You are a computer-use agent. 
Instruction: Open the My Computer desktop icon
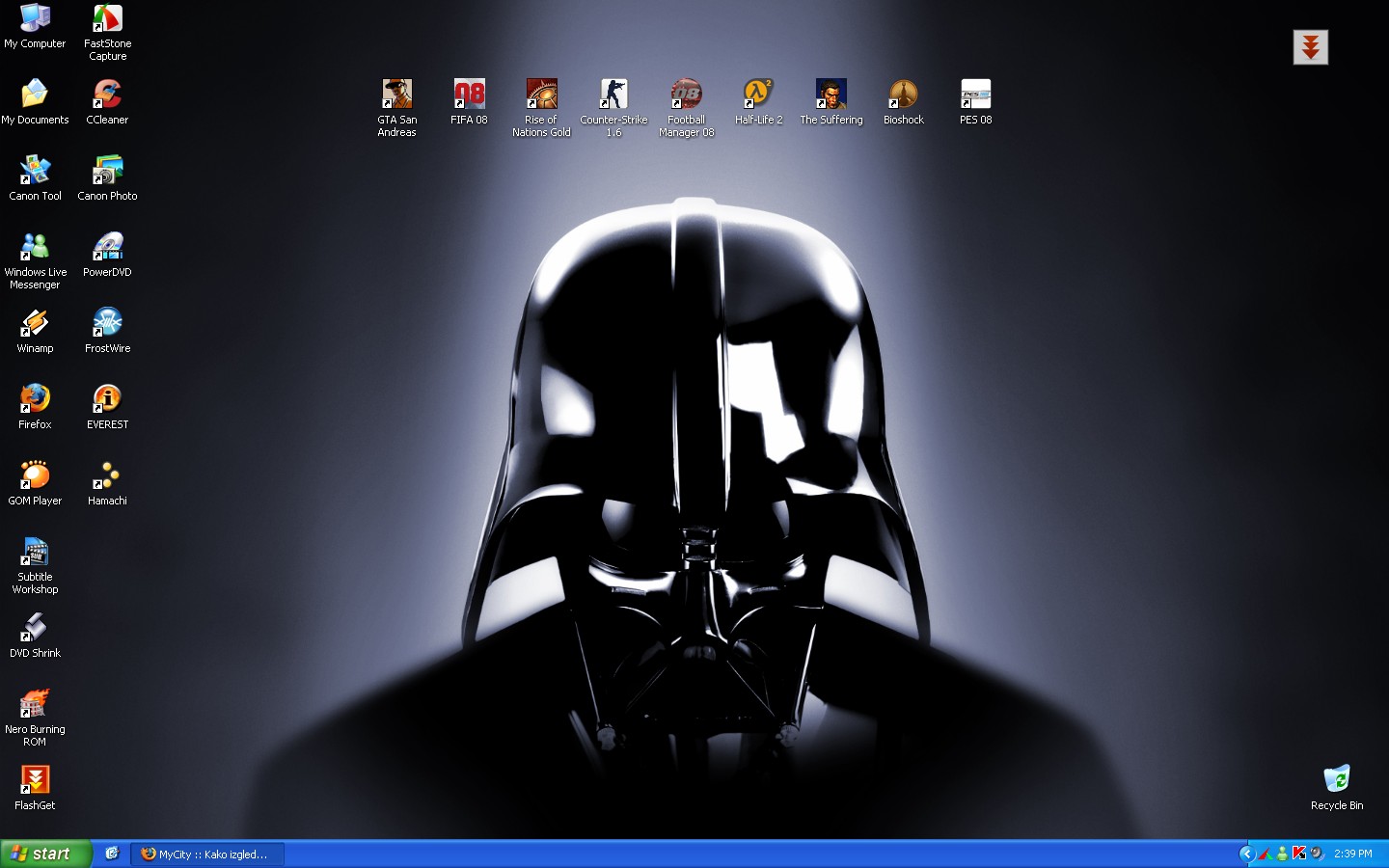point(35,26)
